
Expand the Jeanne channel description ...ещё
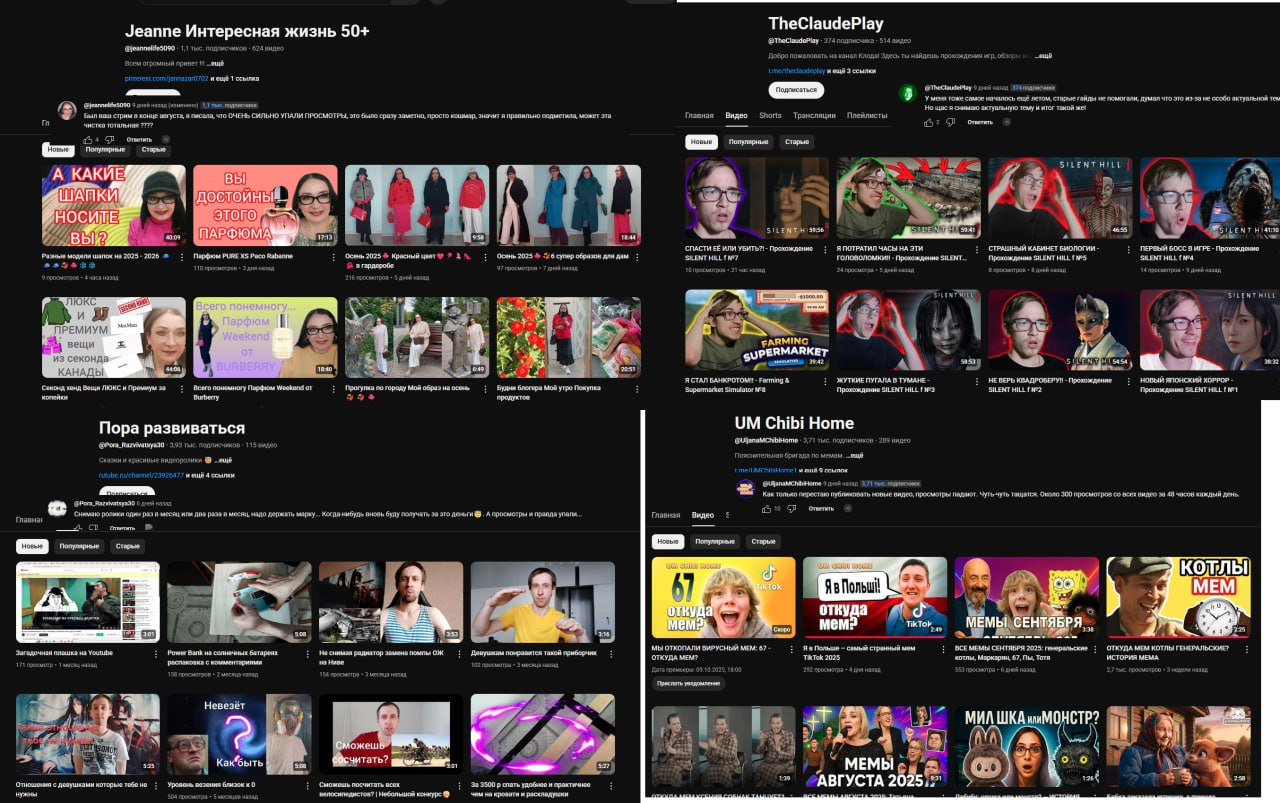[215, 62]
